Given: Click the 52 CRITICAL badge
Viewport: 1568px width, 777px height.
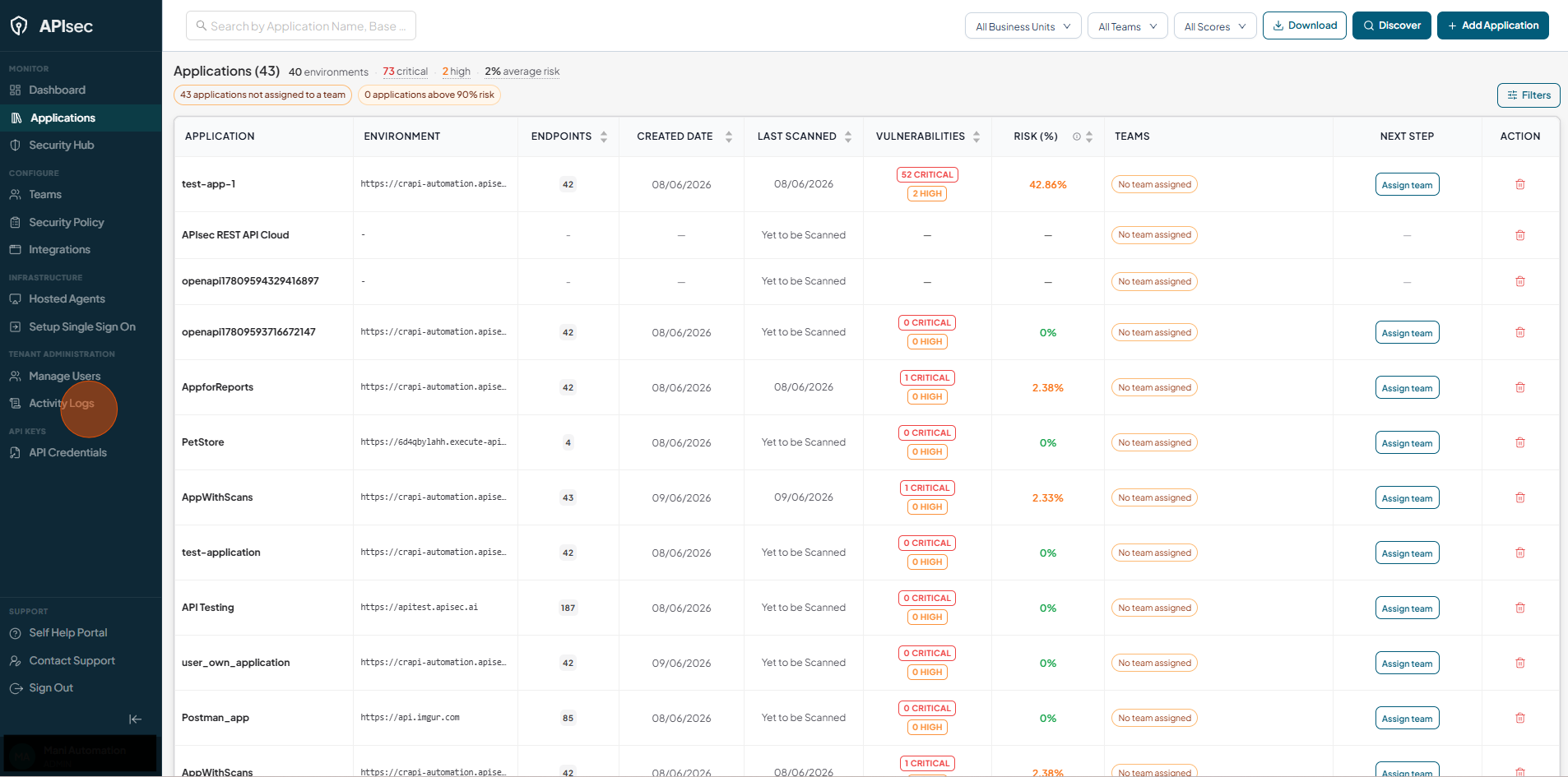Looking at the screenshot, I should pos(927,174).
